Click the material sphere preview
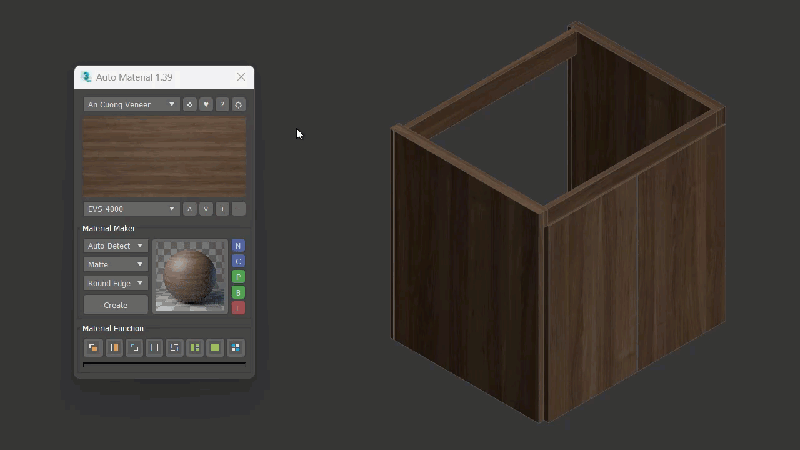Image resolution: width=800 pixels, height=450 pixels. (189, 276)
